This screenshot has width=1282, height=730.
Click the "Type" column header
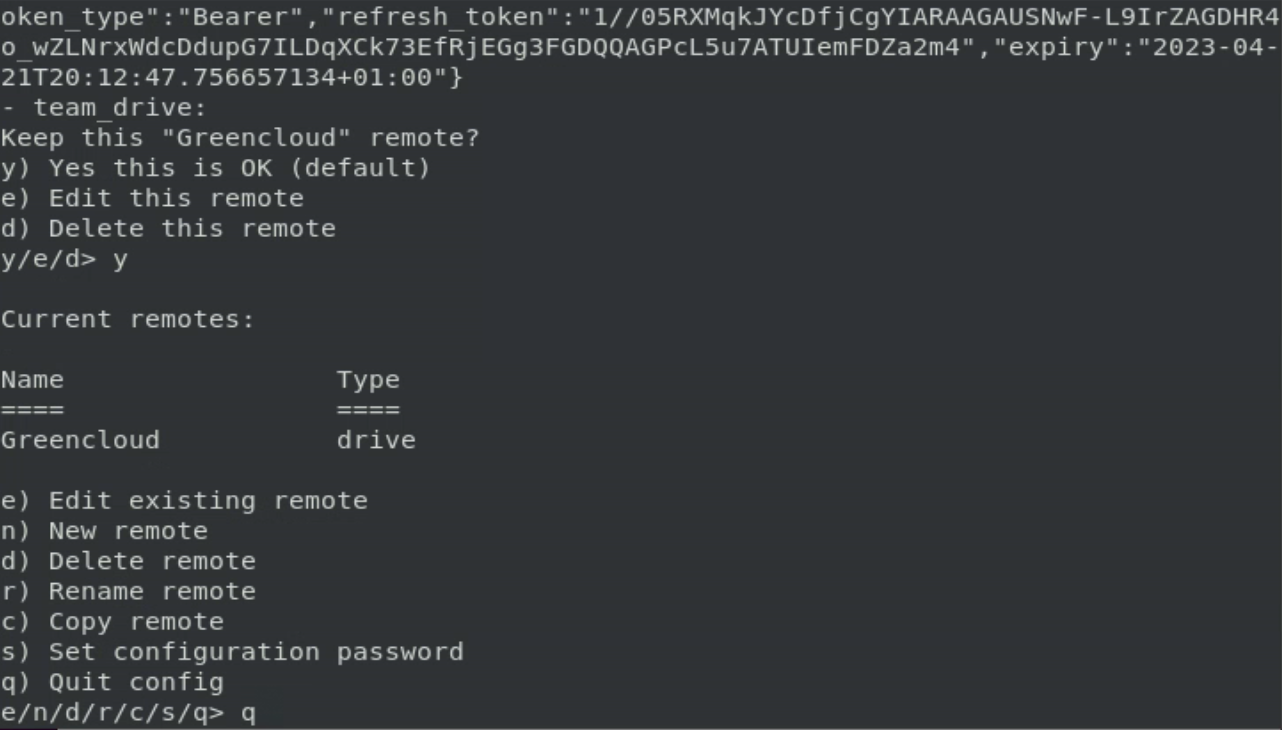[x=368, y=380]
